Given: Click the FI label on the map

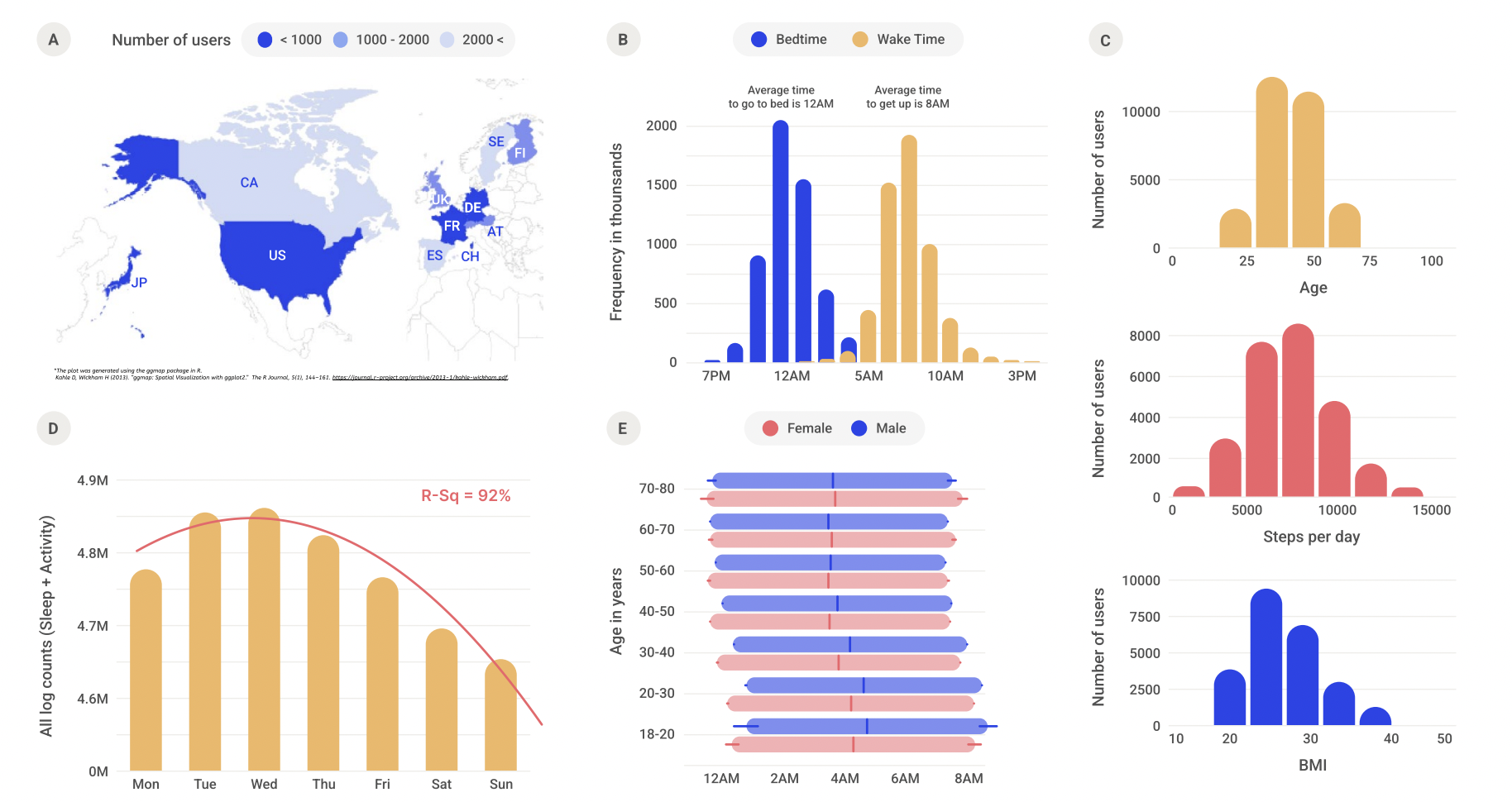Looking at the screenshot, I should [x=519, y=153].
